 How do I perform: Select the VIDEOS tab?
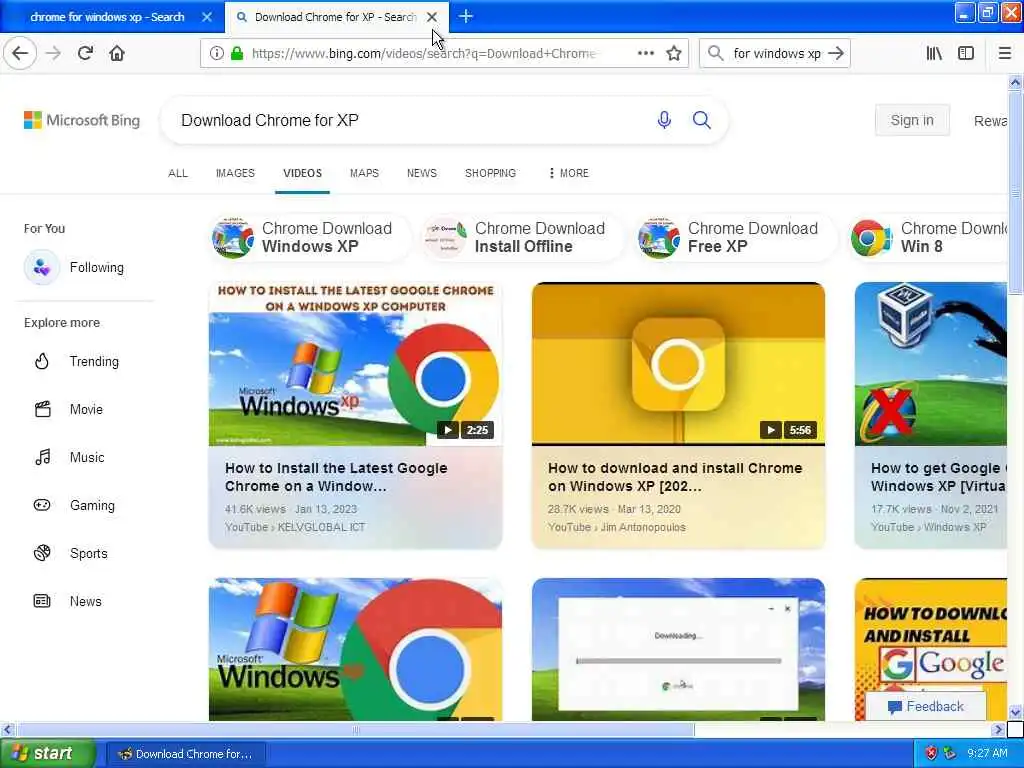tap(302, 173)
